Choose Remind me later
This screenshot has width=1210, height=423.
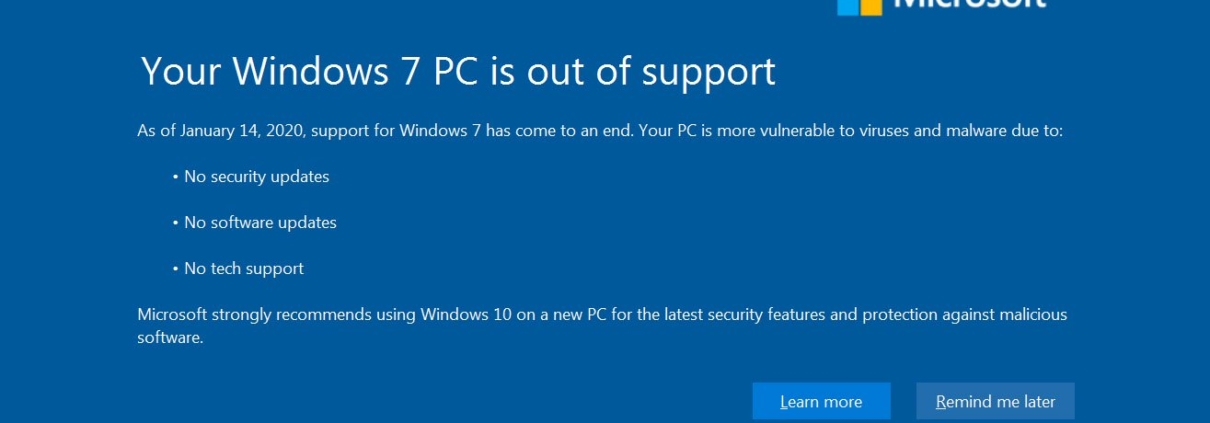[x=995, y=401]
